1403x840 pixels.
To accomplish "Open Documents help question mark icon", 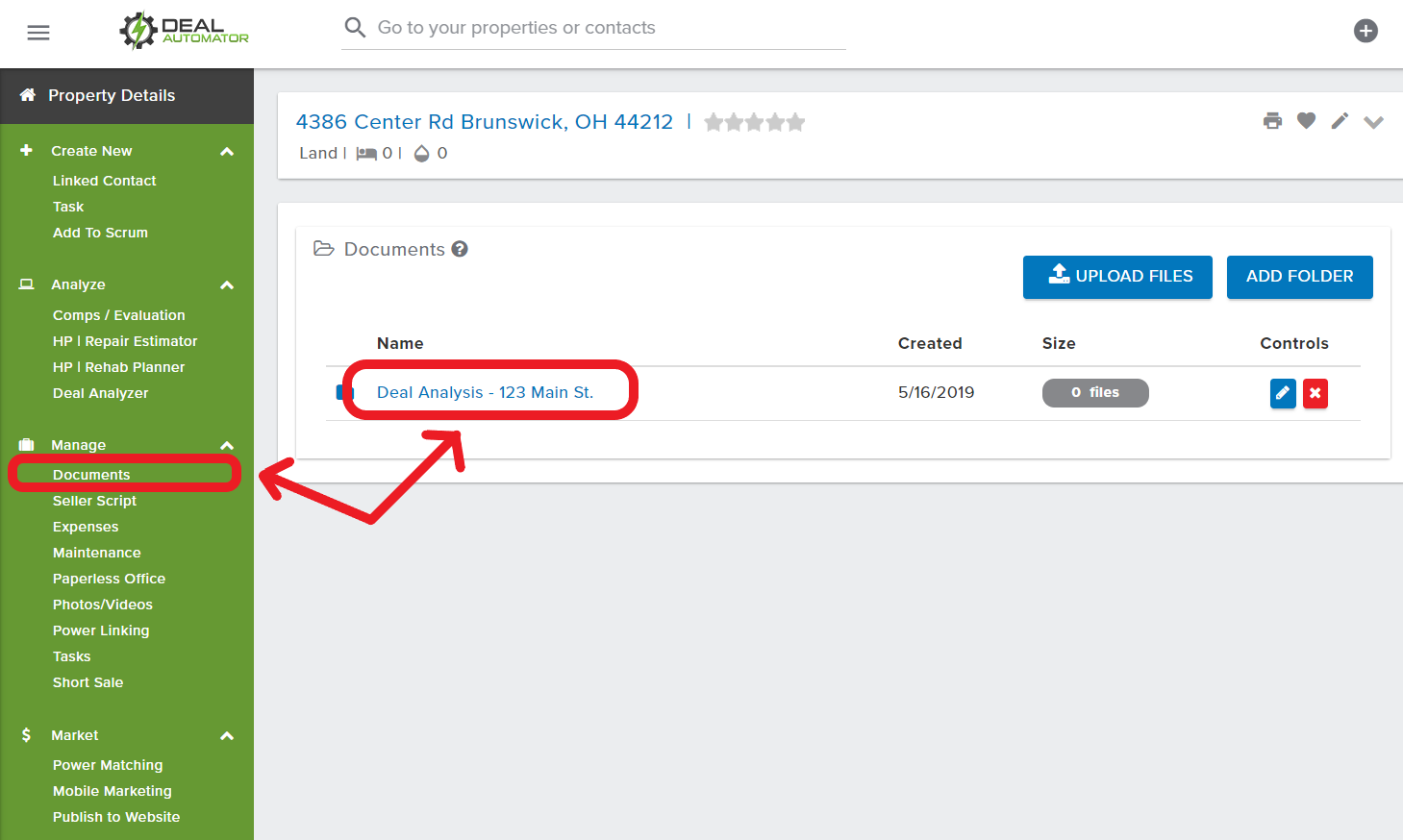I will [460, 249].
